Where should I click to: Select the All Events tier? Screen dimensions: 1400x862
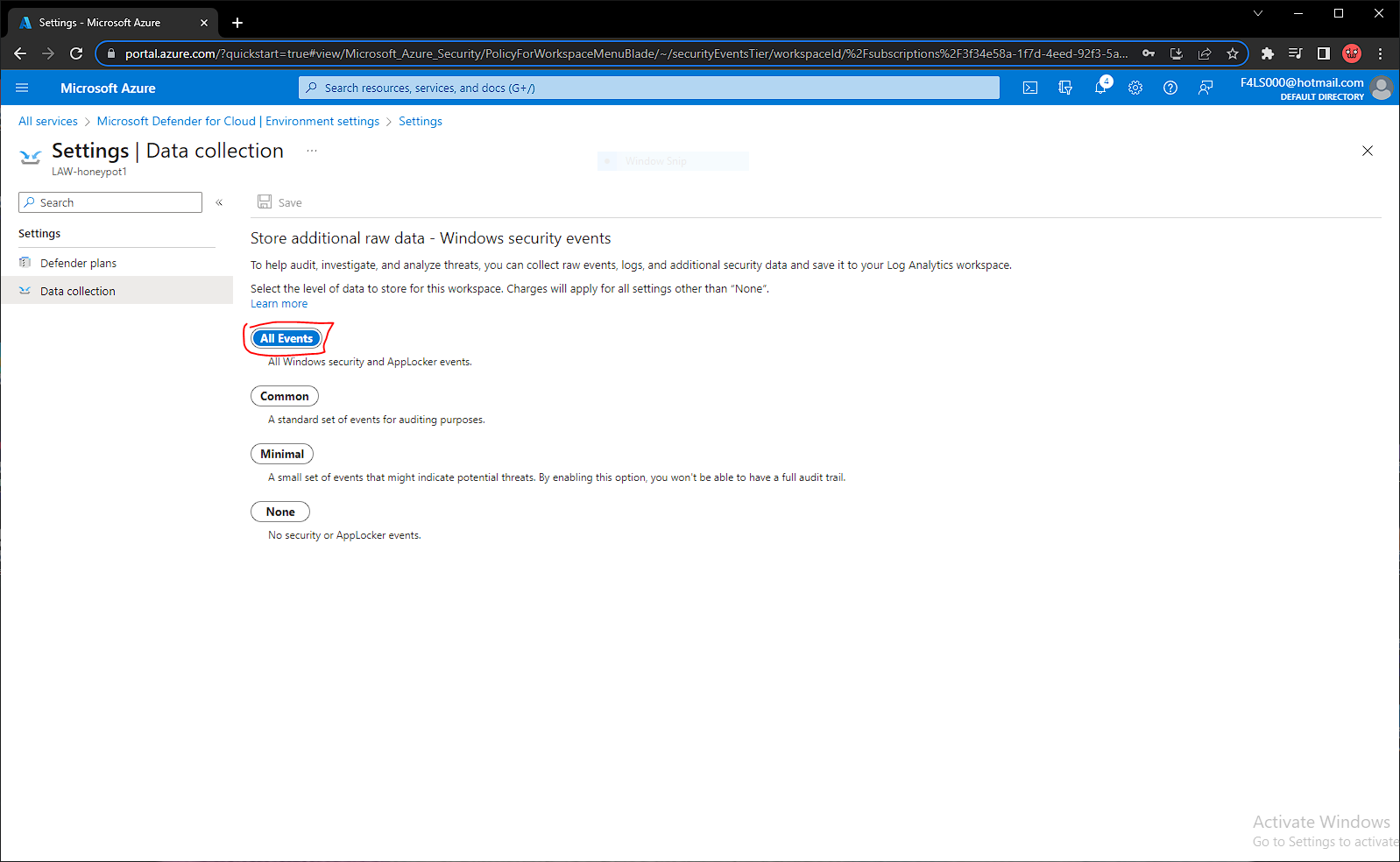(x=286, y=338)
